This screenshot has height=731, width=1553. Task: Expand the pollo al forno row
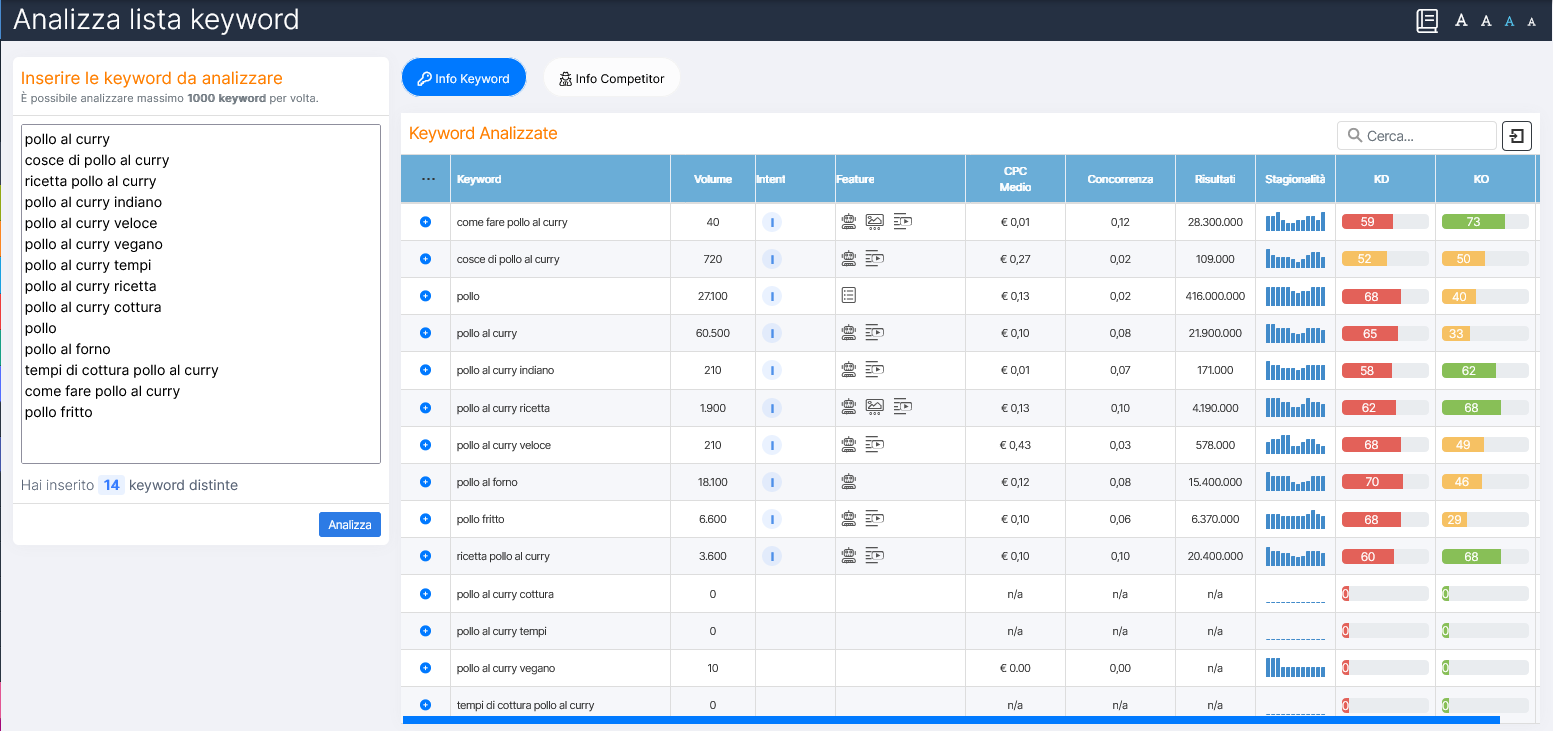424,481
